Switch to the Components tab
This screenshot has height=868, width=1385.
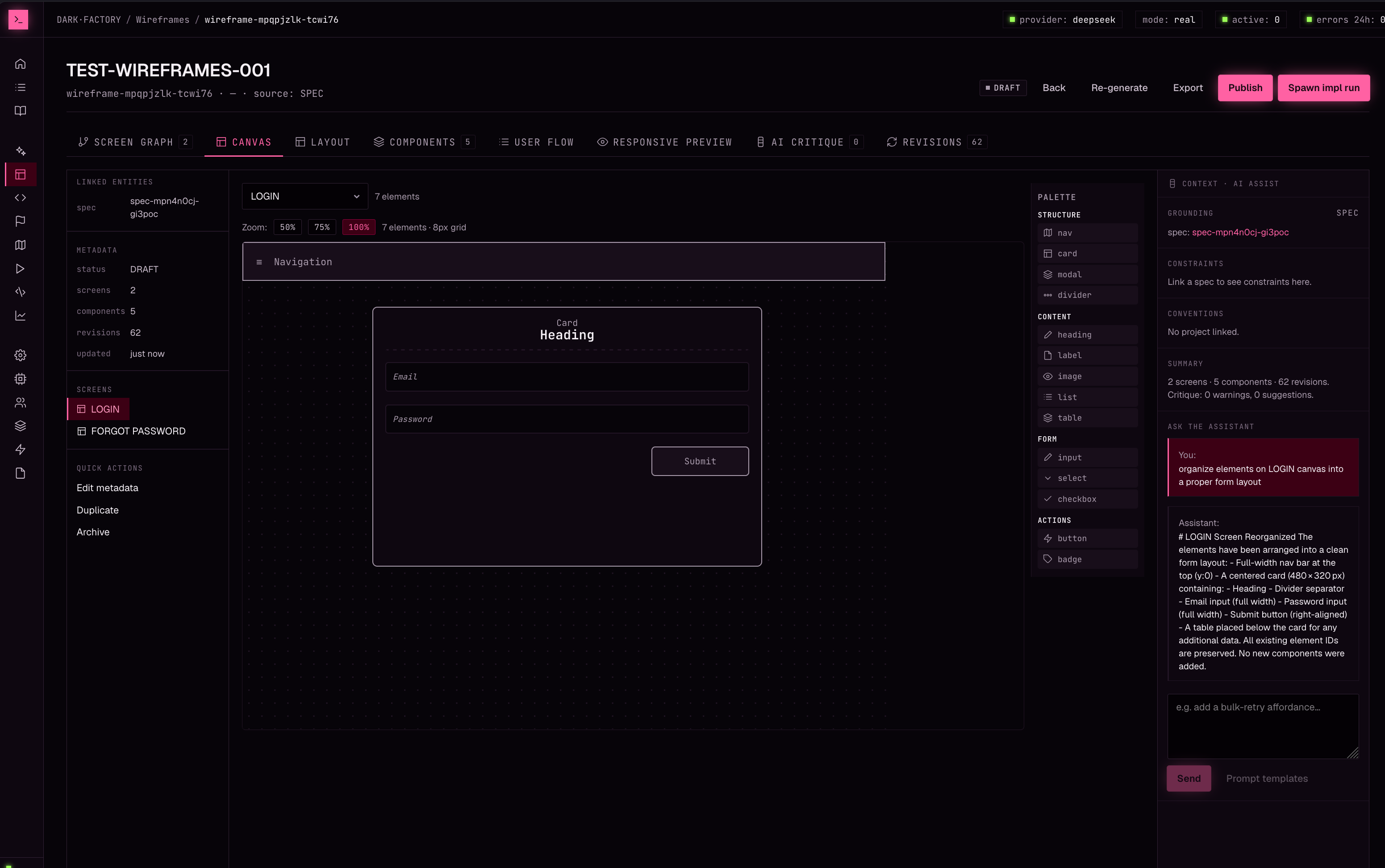[x=424, y=142]
